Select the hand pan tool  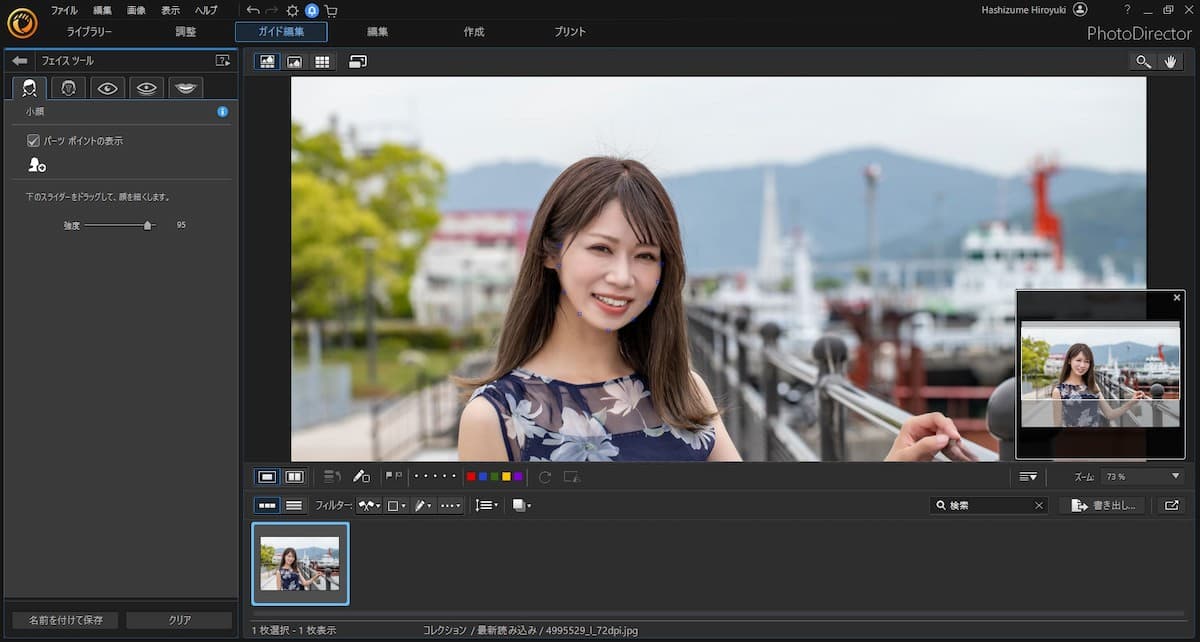pyautogui.click(x=1170, y=62)
